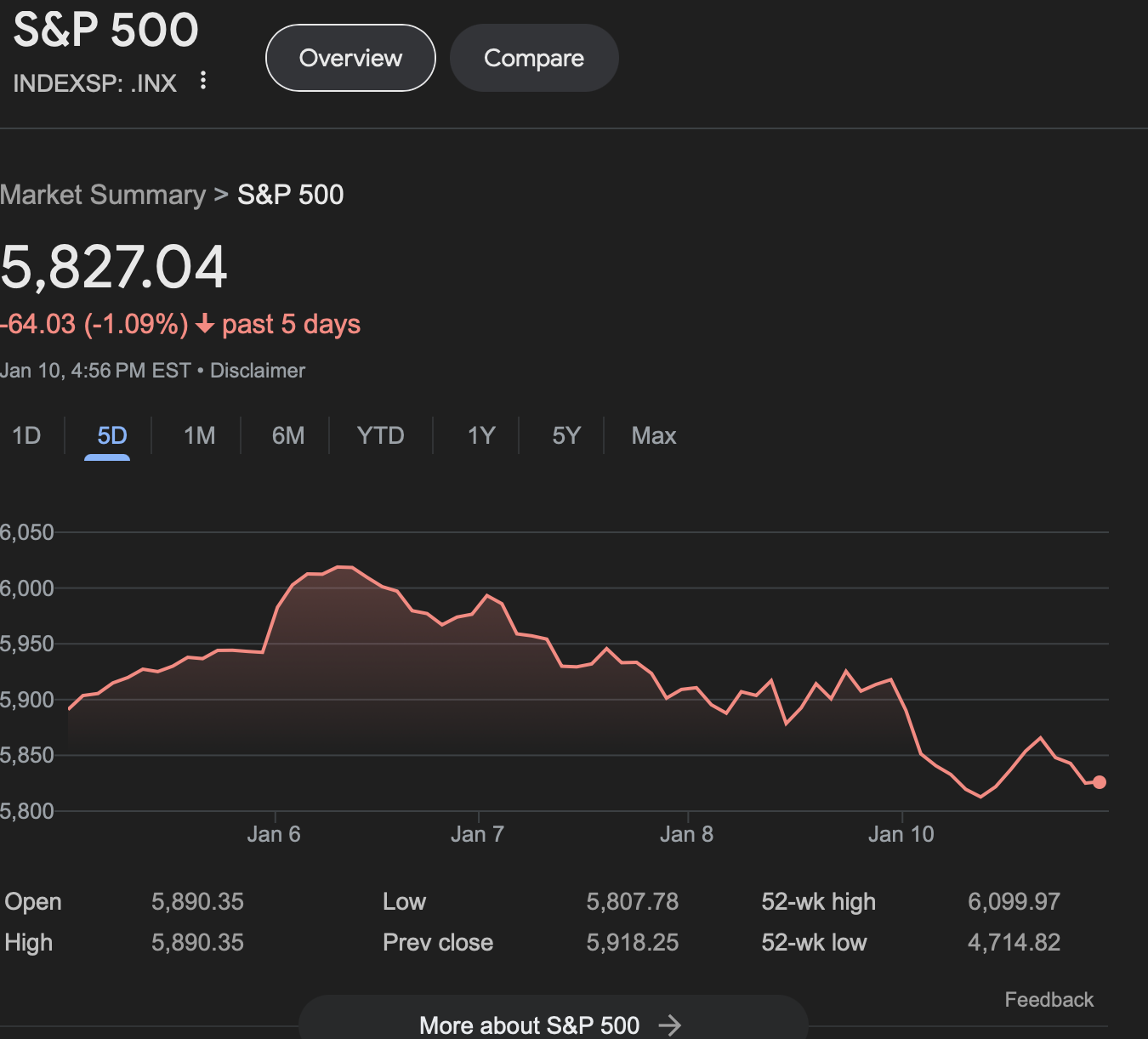
Task: Click the chart's current price endpoint dot
Action: 1100,782
